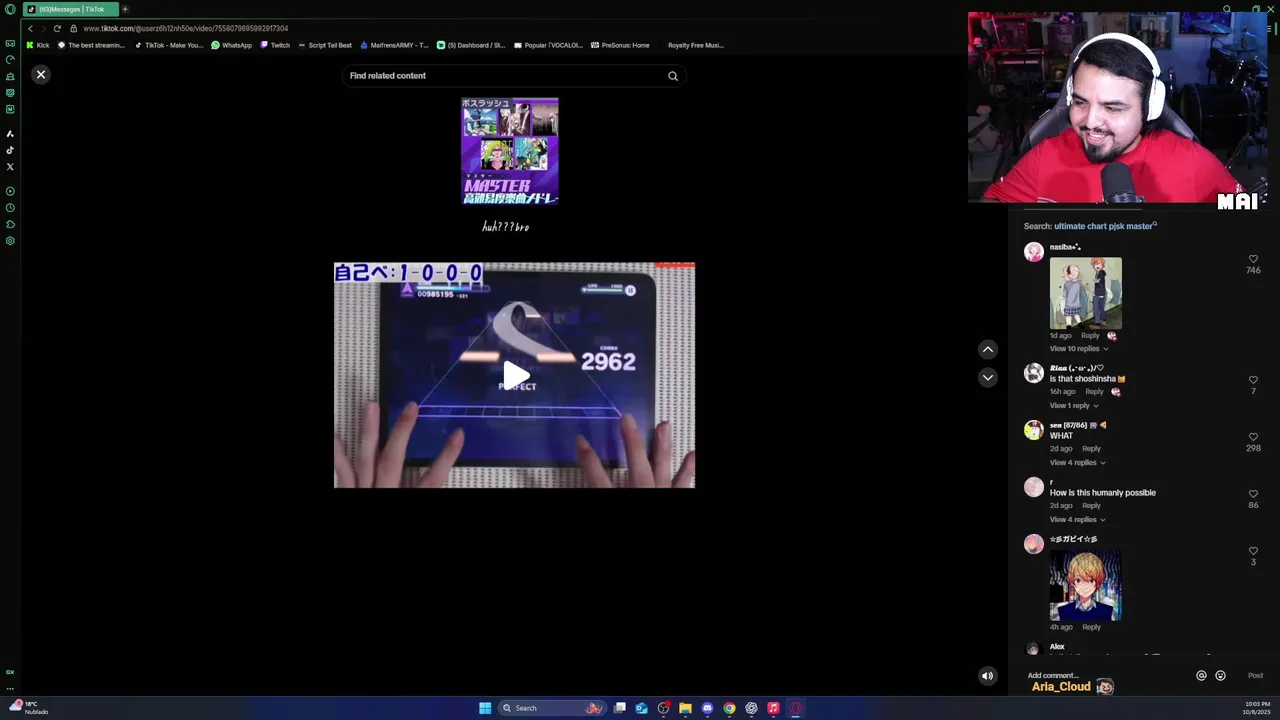Reply to the WHAT comment
Screen dimensions: 1280x720
coord(1091,449)
